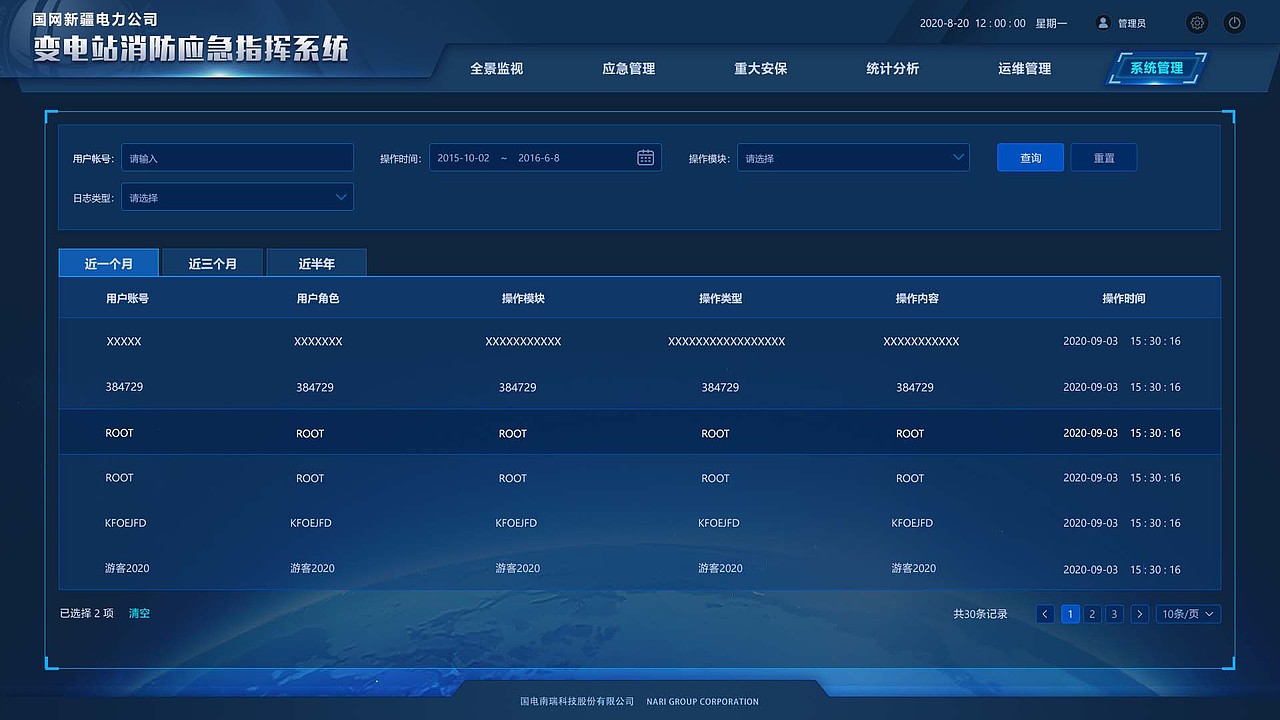Open the 操作模块 dropdown
Viewport: 1280px width, 720px height.
[x=851, y=157]
